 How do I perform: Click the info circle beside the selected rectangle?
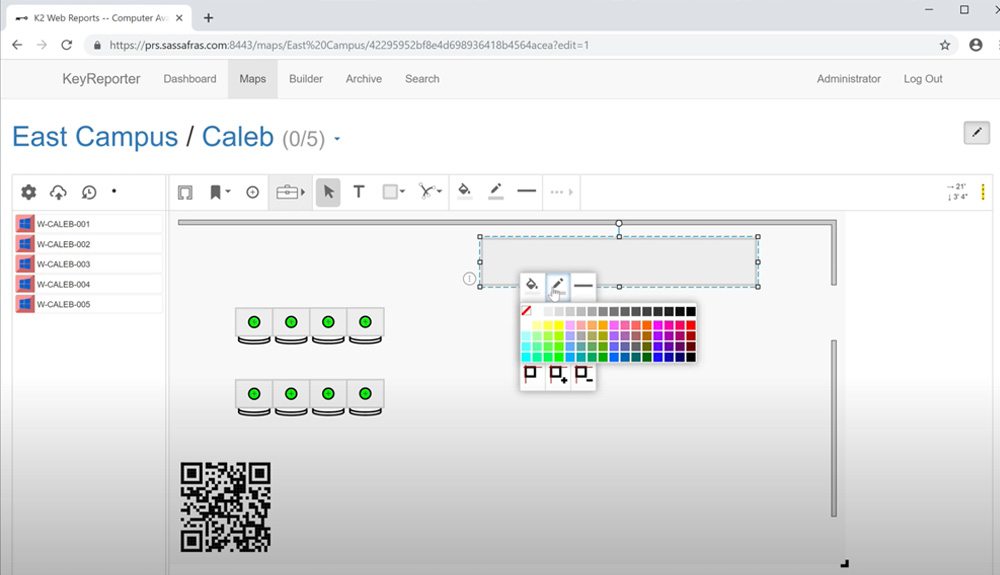point(469,279)
